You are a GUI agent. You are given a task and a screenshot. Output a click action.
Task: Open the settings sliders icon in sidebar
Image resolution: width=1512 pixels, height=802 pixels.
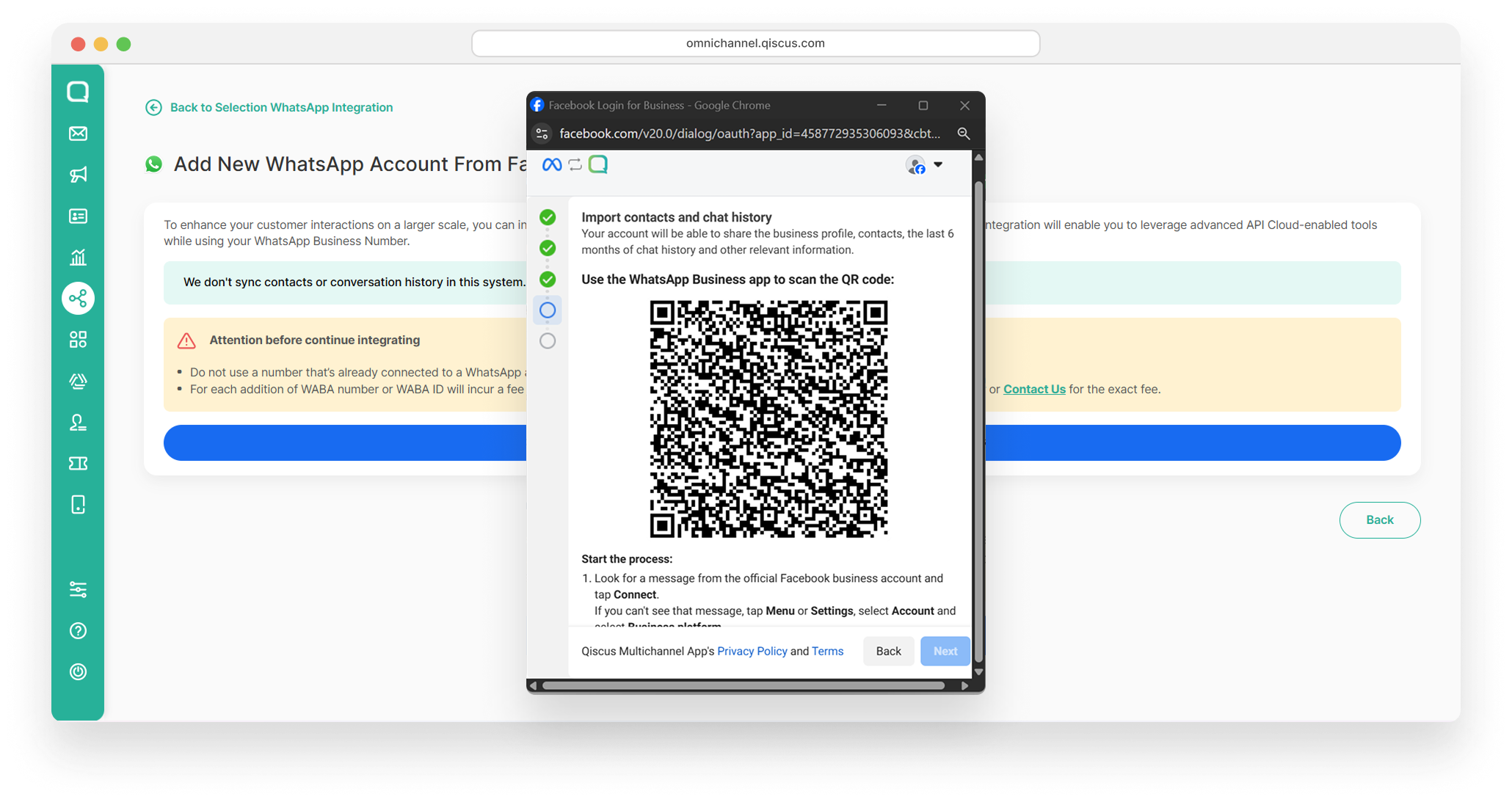tap(78, 589)
